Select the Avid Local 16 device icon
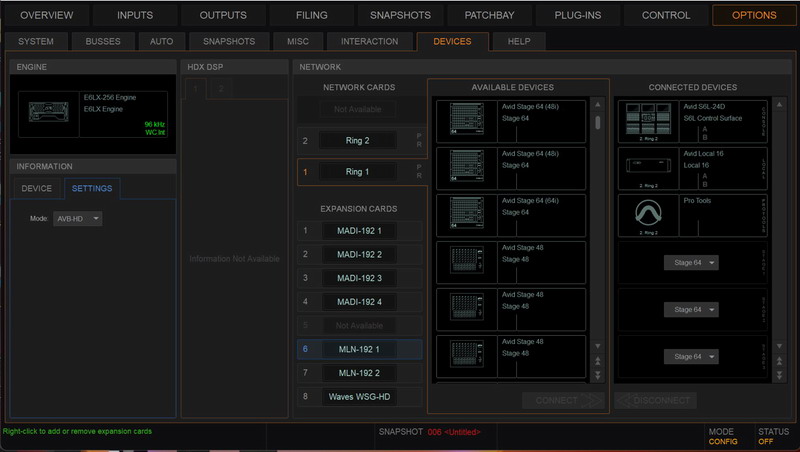This screenshot has height=452, width=800. click(x=646, y=167)
